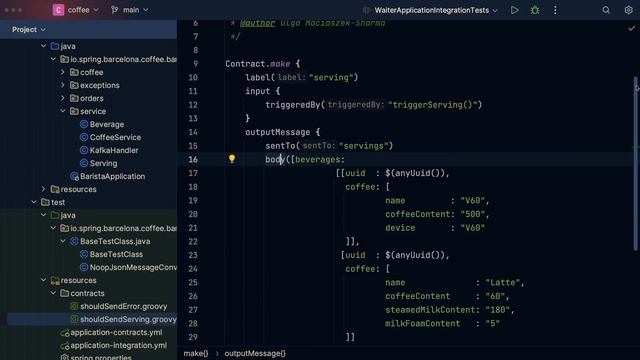Open the Project view dropdown
Image resolution: width=640 pixels, height=360 pixels.
[29, 29]
